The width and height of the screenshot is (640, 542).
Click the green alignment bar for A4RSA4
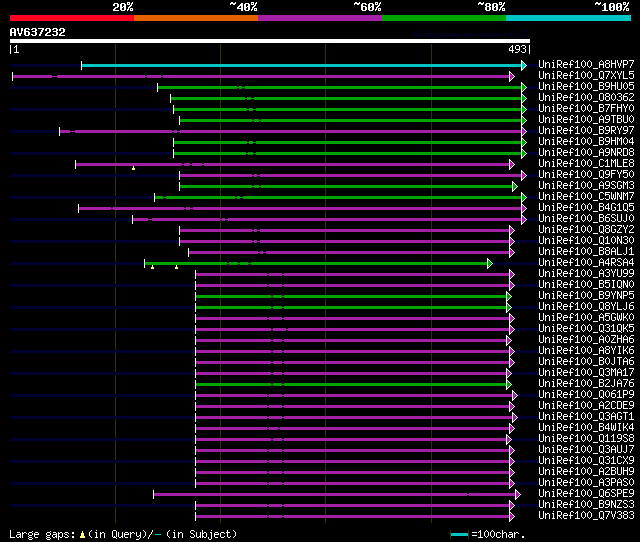316,264
